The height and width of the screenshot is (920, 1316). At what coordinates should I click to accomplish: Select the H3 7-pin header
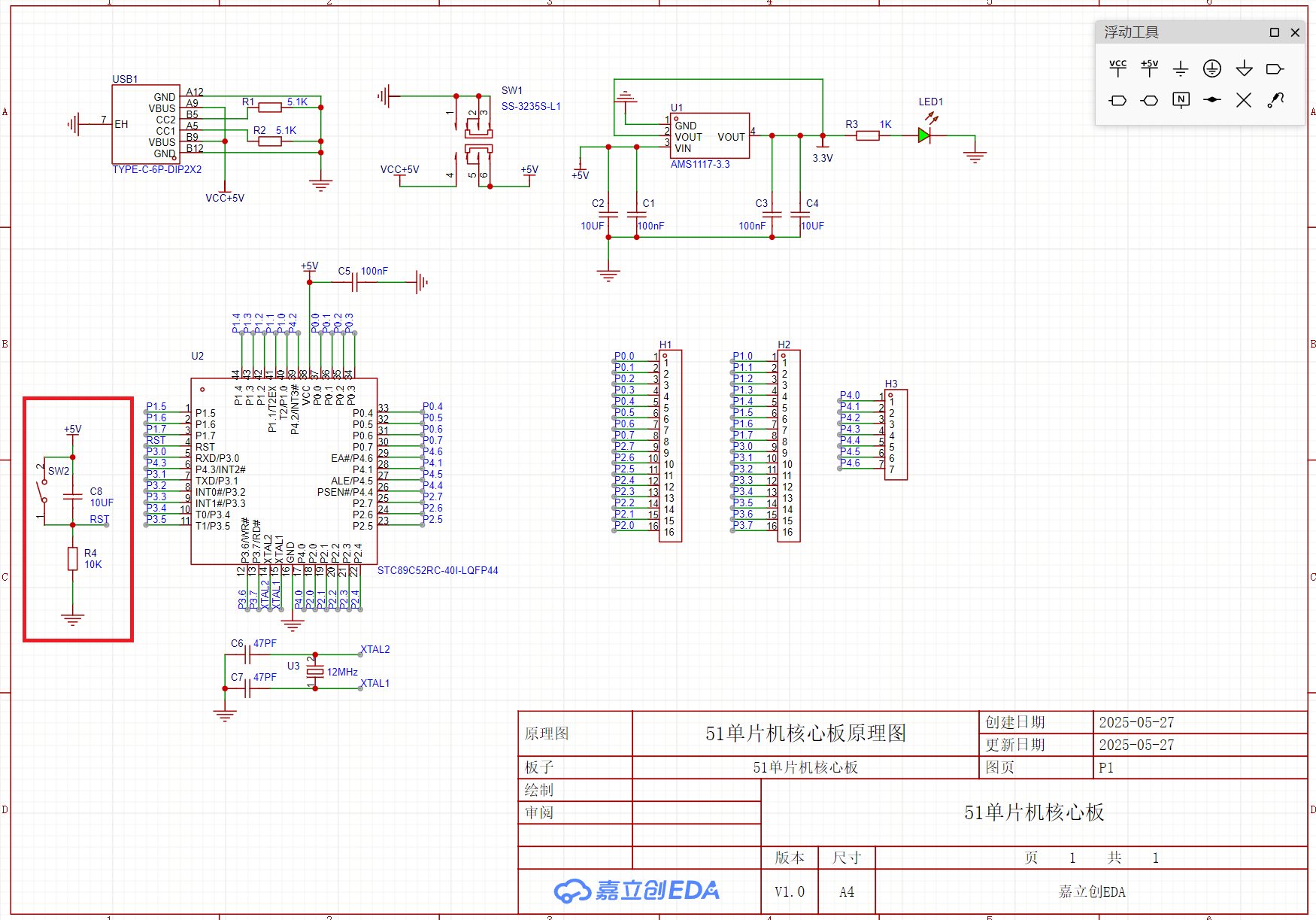(x=896, y=434)
